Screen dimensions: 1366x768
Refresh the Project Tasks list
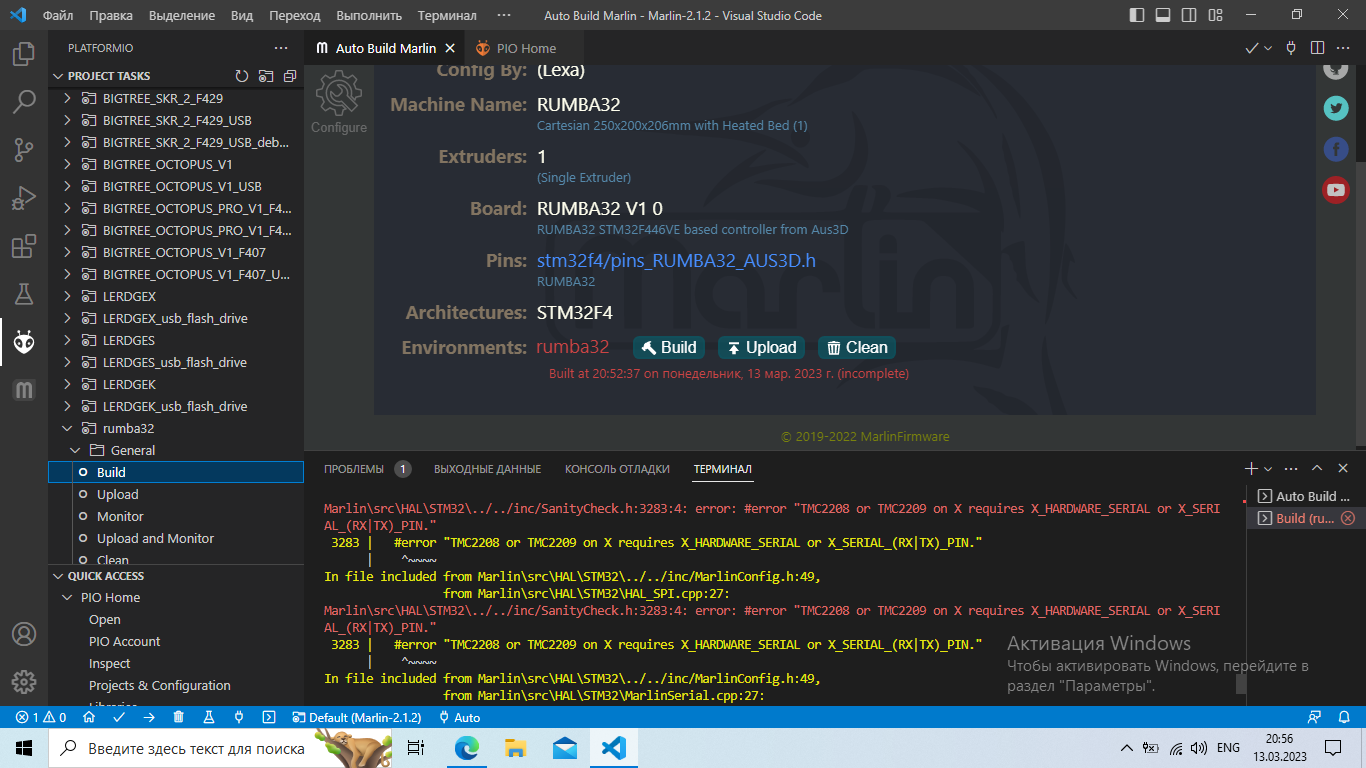tap(241, 76)
